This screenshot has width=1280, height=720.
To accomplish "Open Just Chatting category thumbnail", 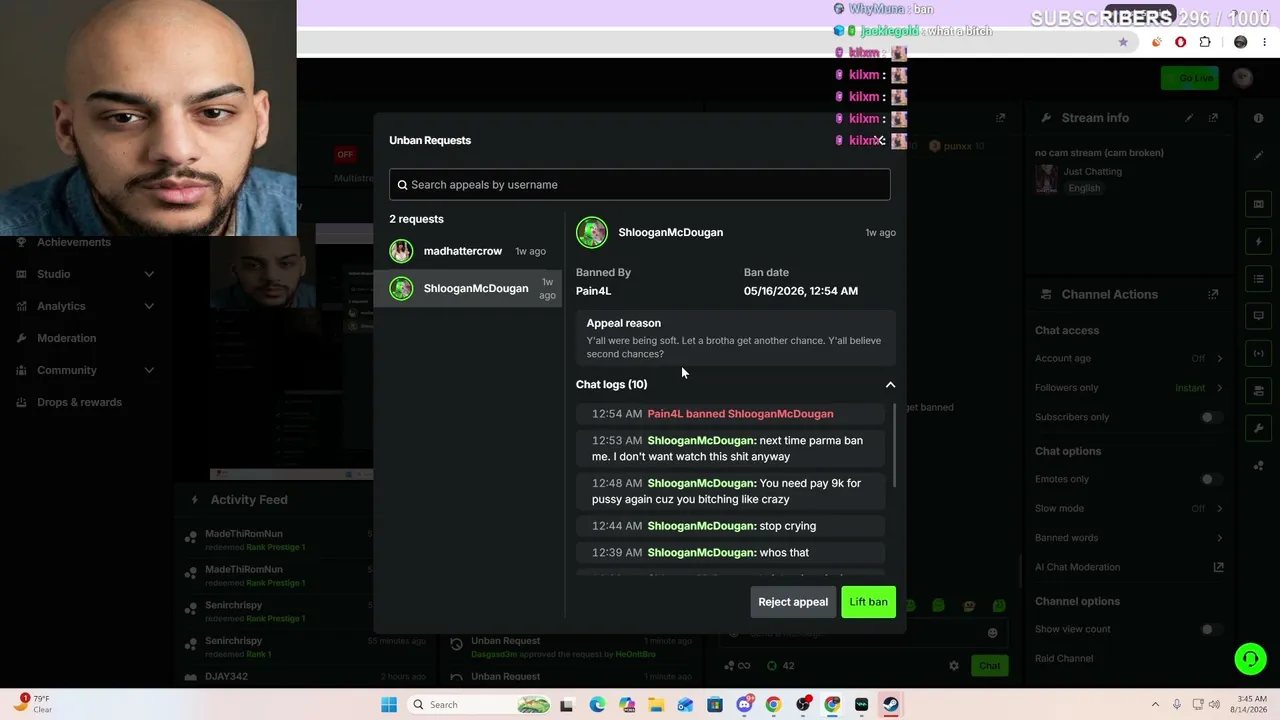I will coord(1046,179).
